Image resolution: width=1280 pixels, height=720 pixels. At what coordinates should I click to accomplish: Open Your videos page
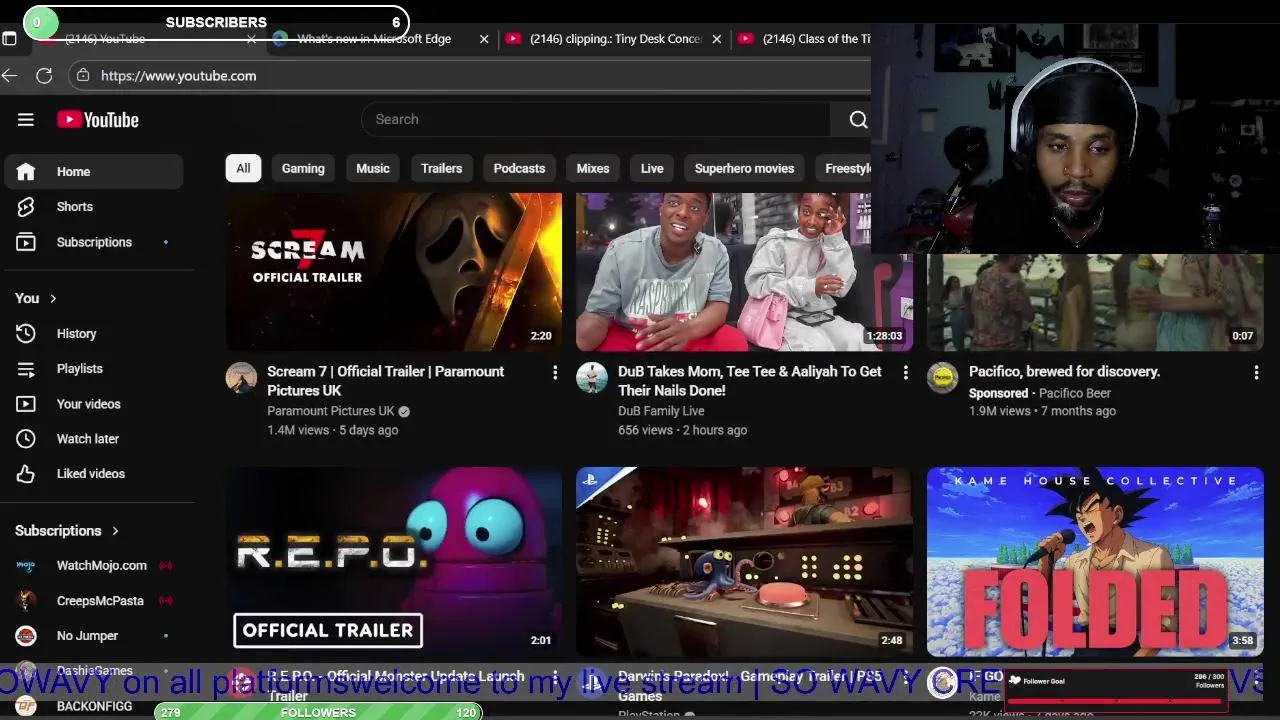tap(94, 404)
